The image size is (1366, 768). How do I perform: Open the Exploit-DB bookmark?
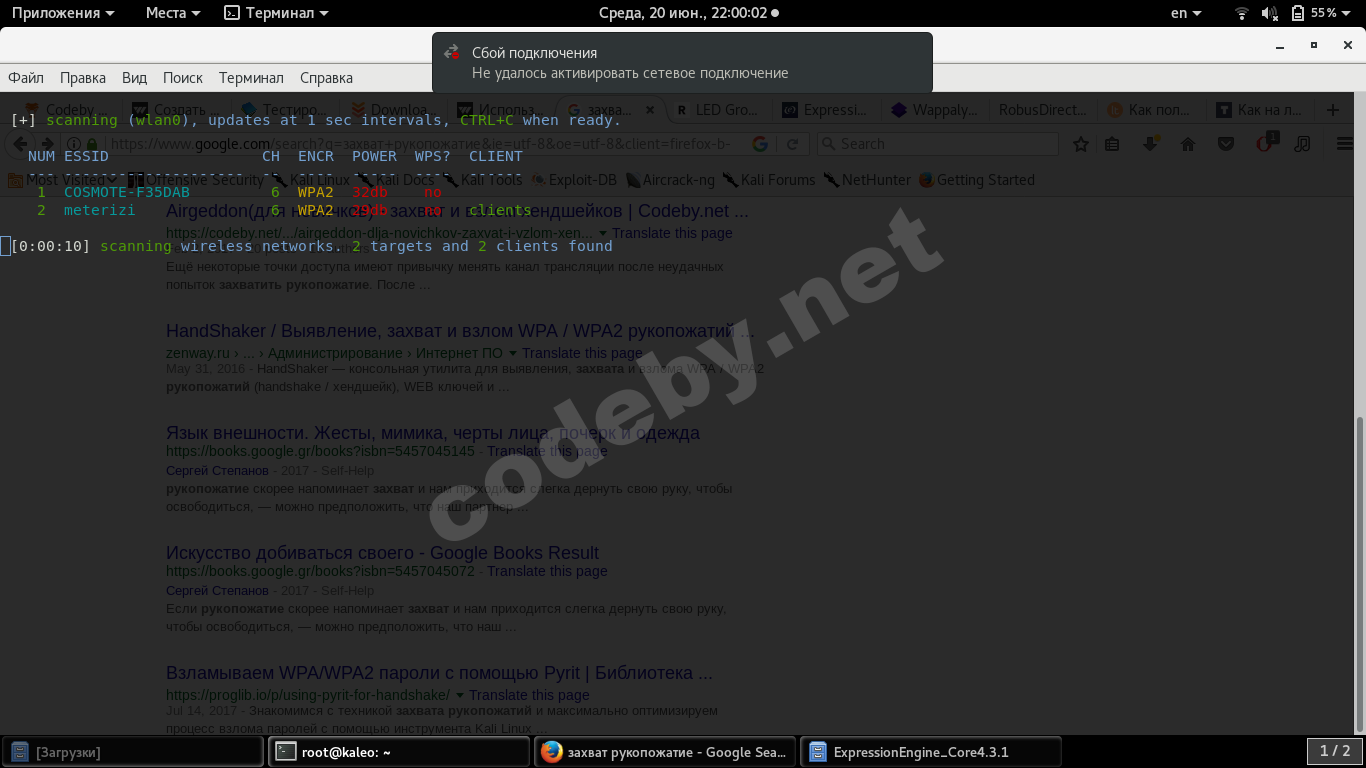pyautogui.click(x=574, y=180)
